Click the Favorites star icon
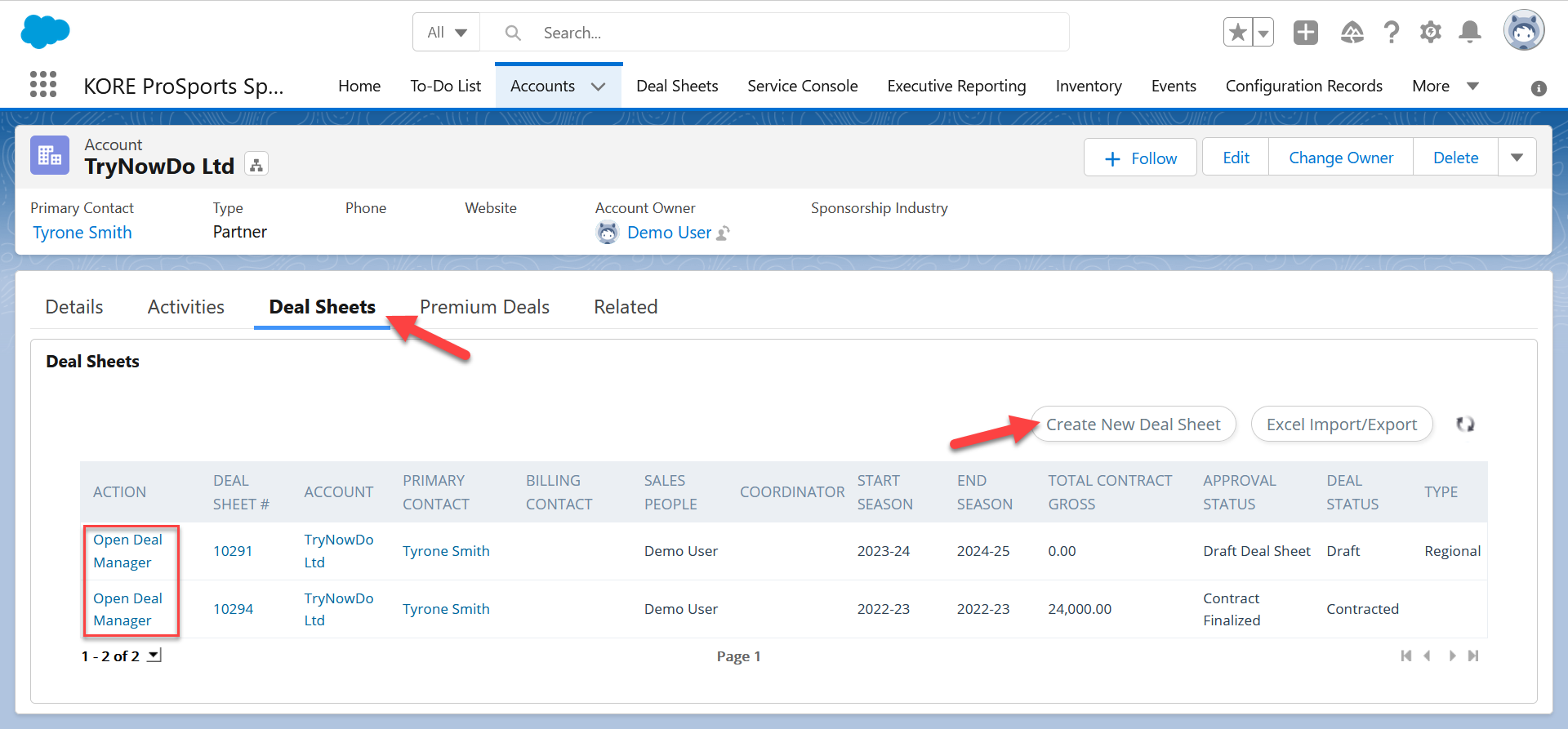Viewport: 1568px width, 729px height. tap(1238, 32)
